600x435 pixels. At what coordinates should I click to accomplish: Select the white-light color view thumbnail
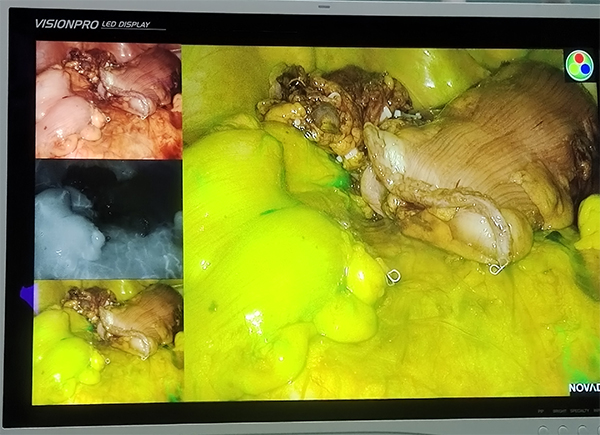(x=109, y=100)
